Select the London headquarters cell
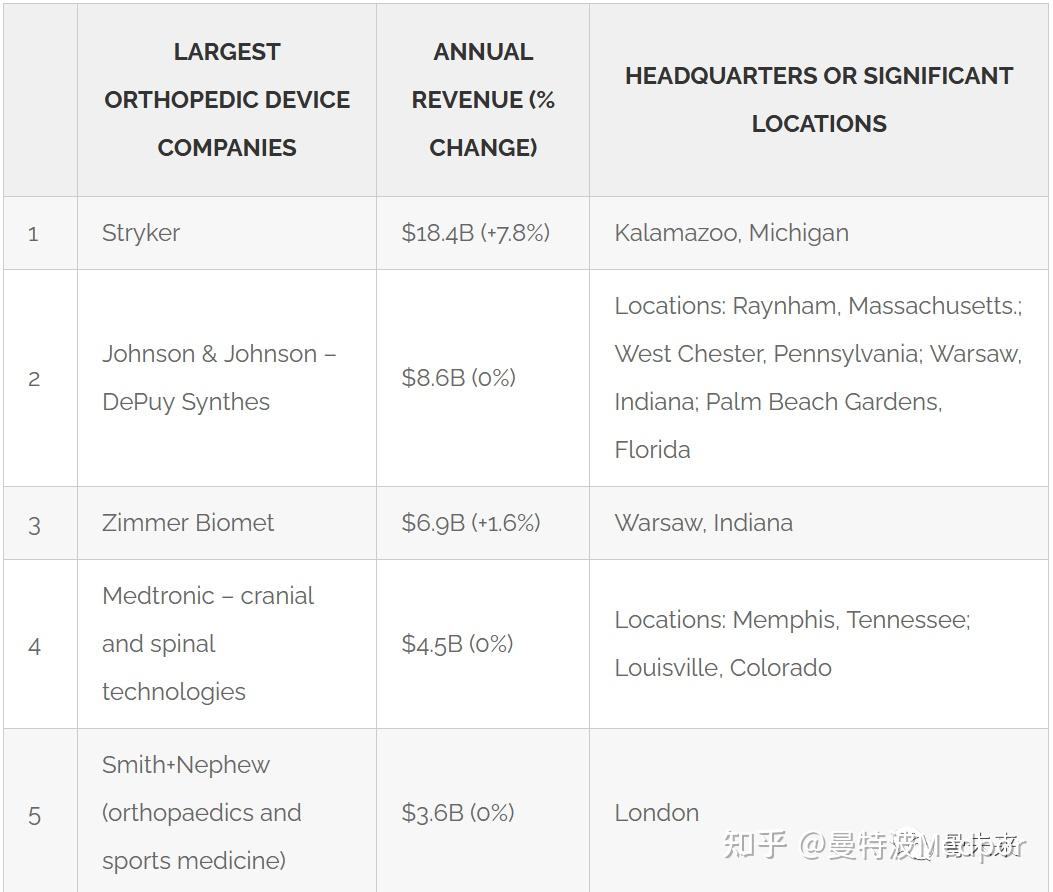 [x=656, y=813]
